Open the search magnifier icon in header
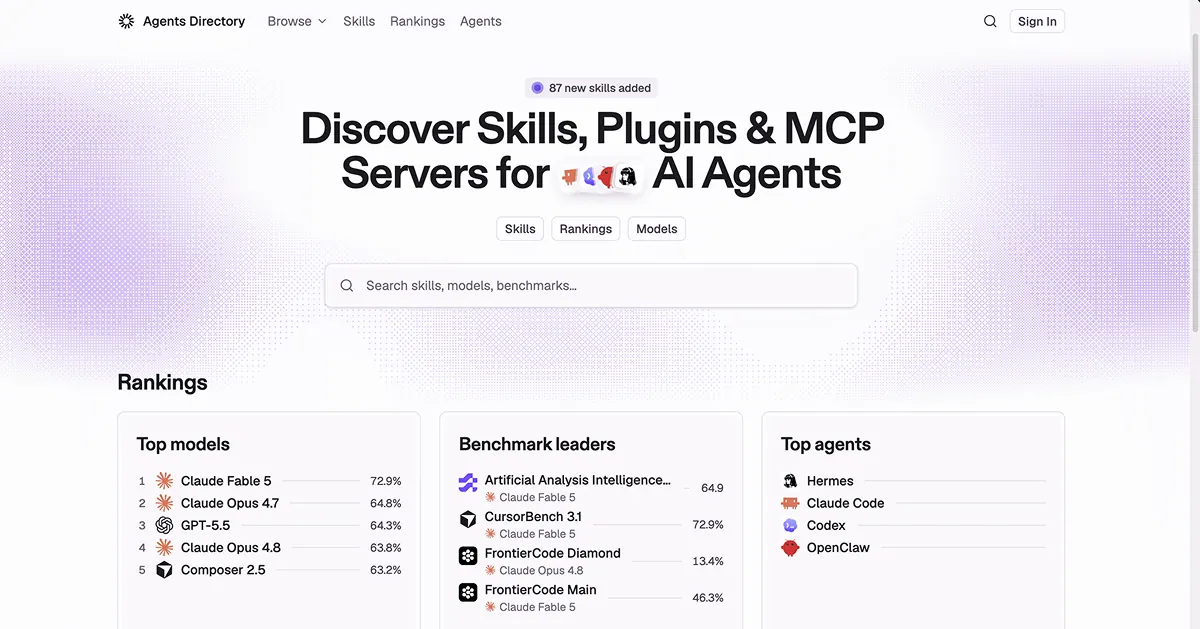 pyautogui.click(x=990, y=21)
